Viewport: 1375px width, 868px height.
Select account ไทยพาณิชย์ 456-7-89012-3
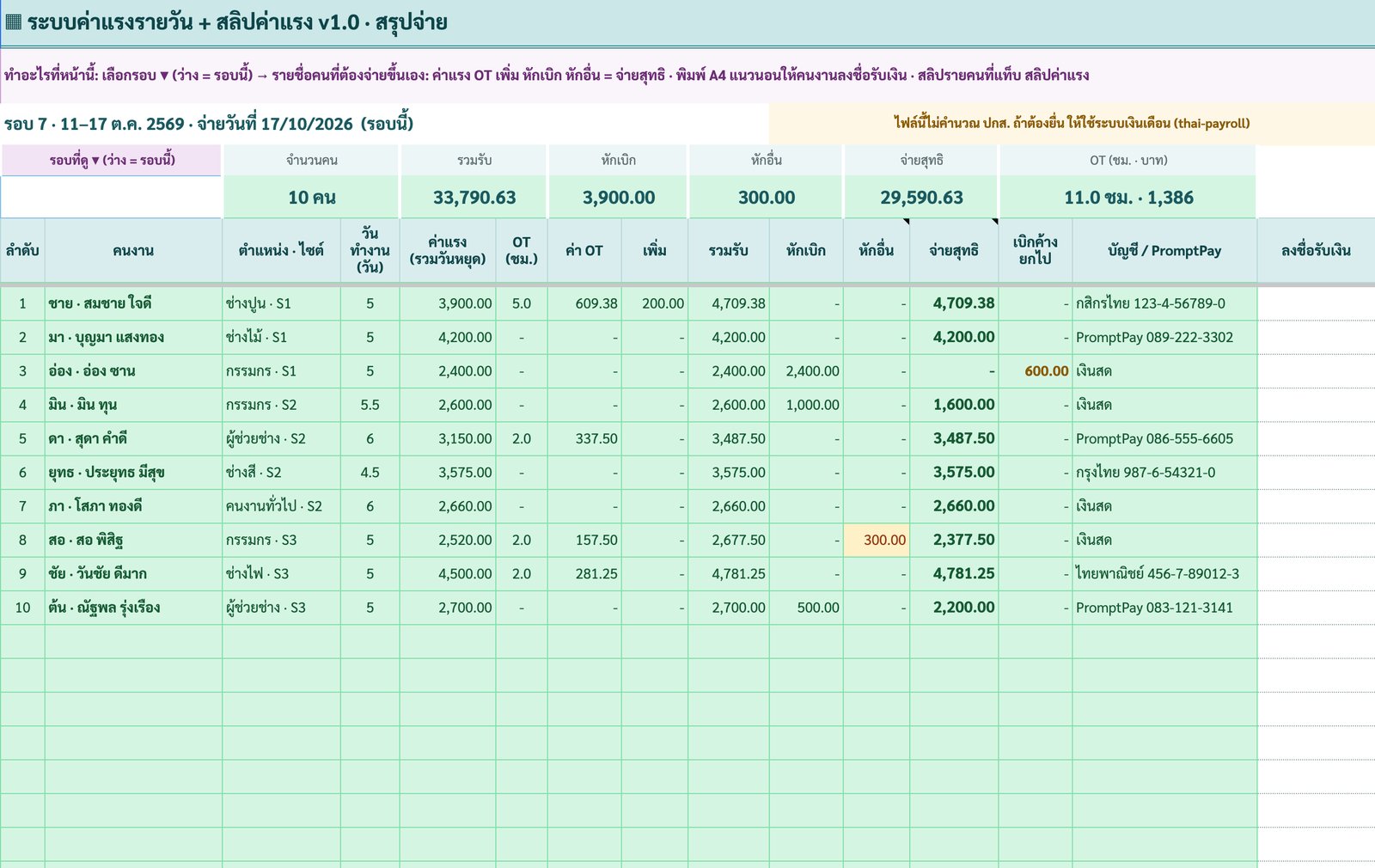pyautogui.click(x=1164, y=573)
